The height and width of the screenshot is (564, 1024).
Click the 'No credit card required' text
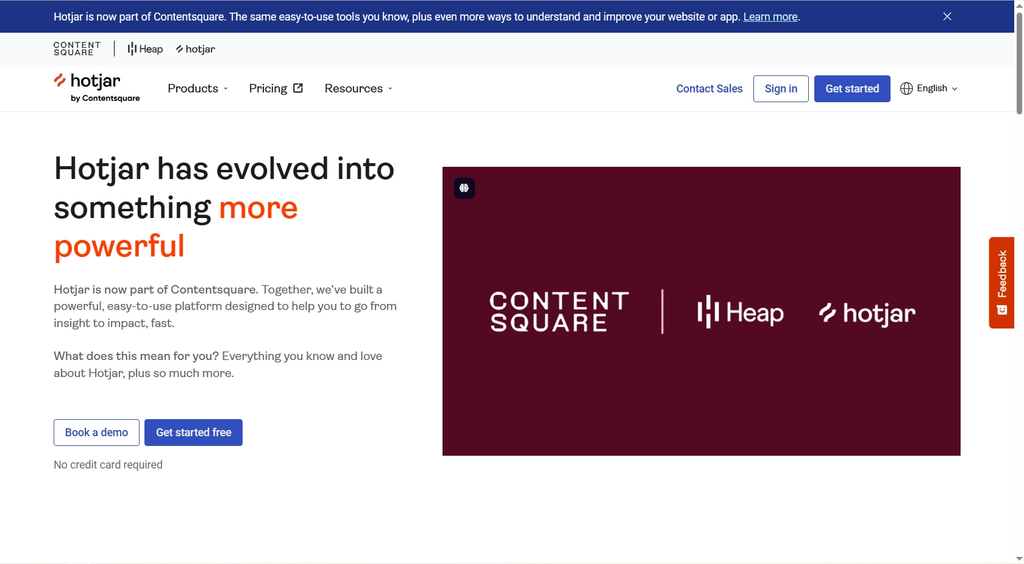(108, 465)
